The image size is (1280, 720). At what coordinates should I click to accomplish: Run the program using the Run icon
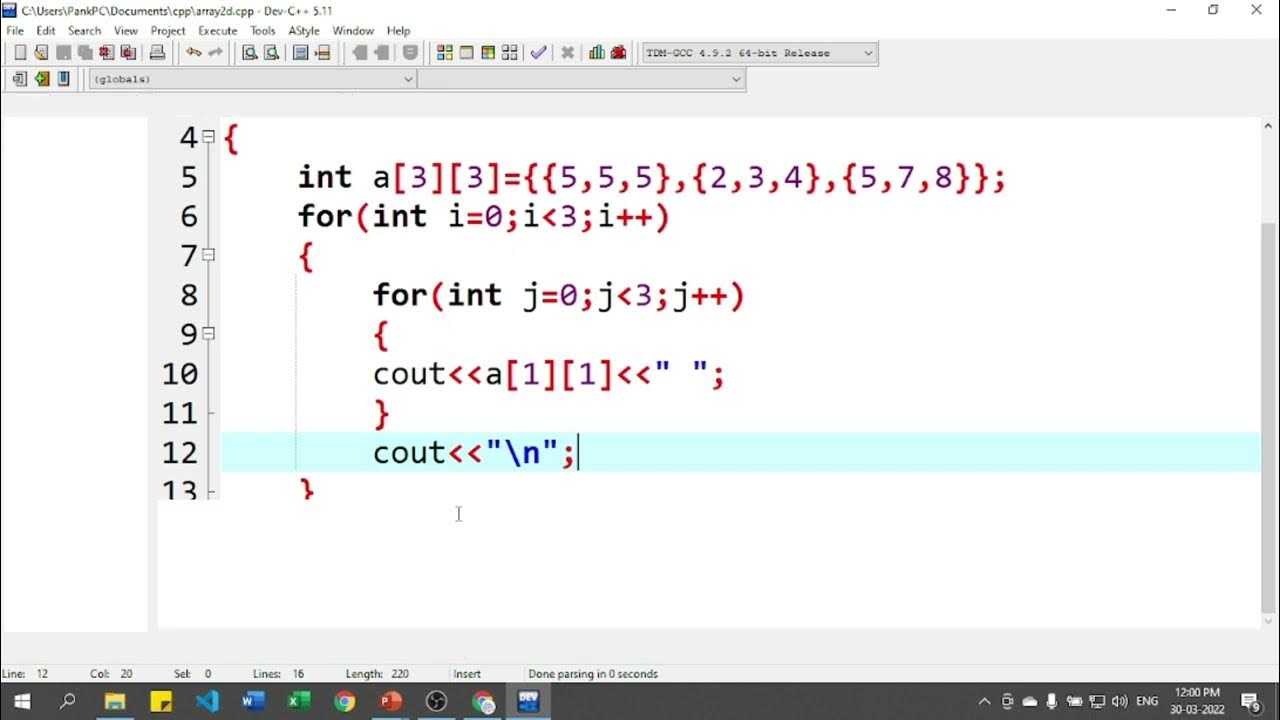tap(465, 52)
